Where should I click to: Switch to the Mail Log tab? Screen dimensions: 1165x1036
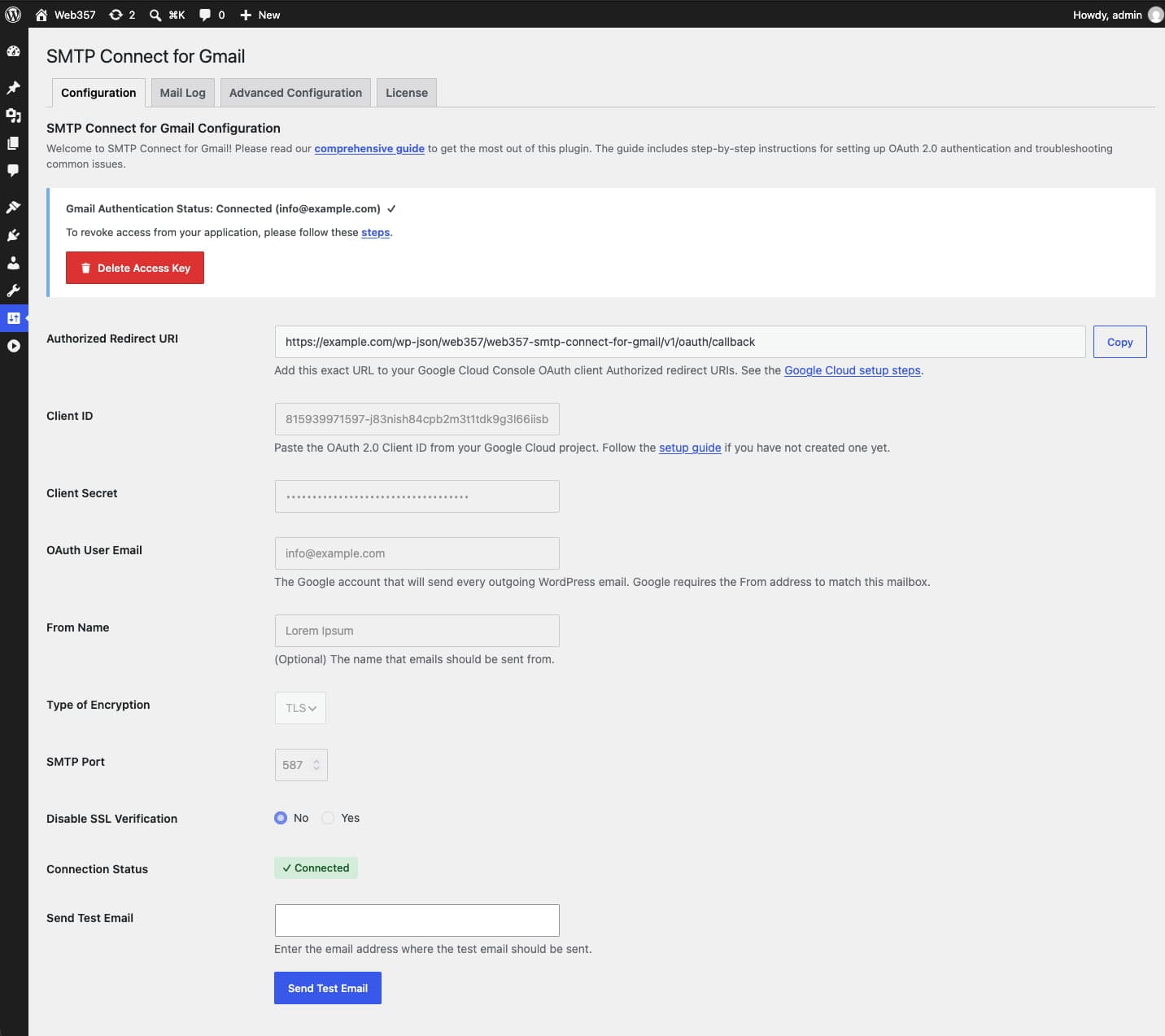(x=183, y=93)
